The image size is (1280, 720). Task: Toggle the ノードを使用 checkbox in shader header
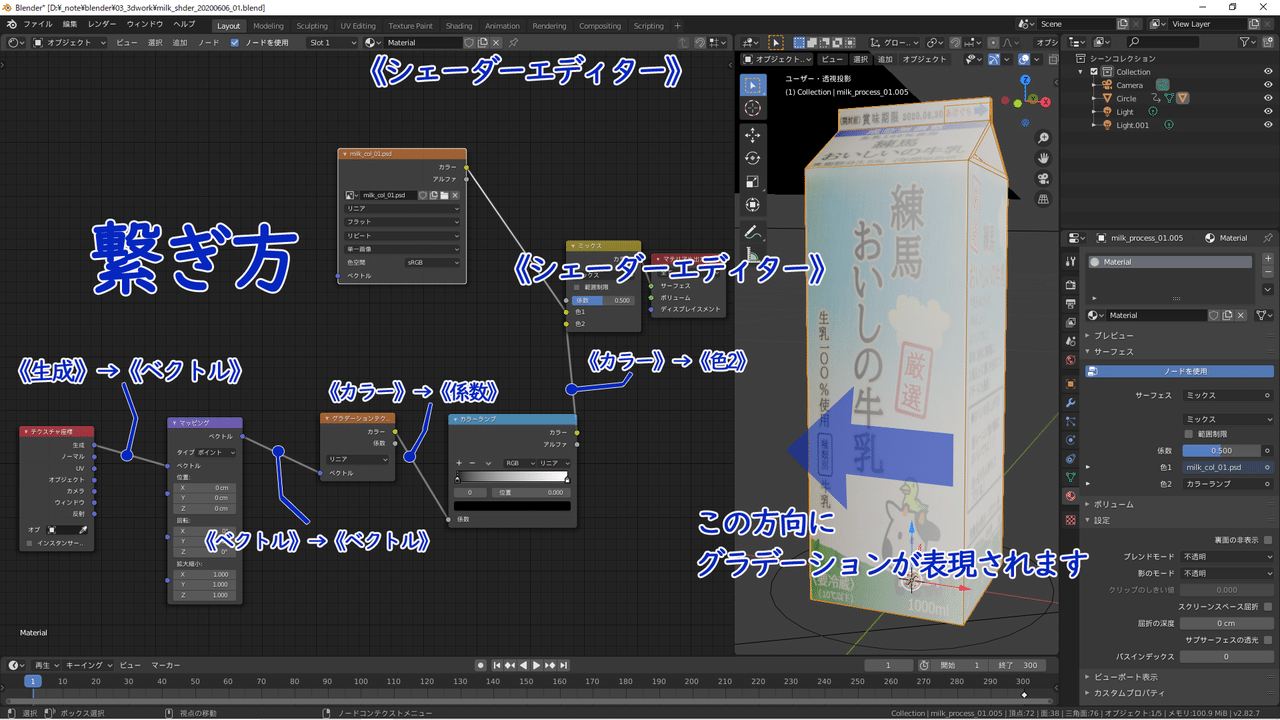pyautogui.click(x=234, y=43)
